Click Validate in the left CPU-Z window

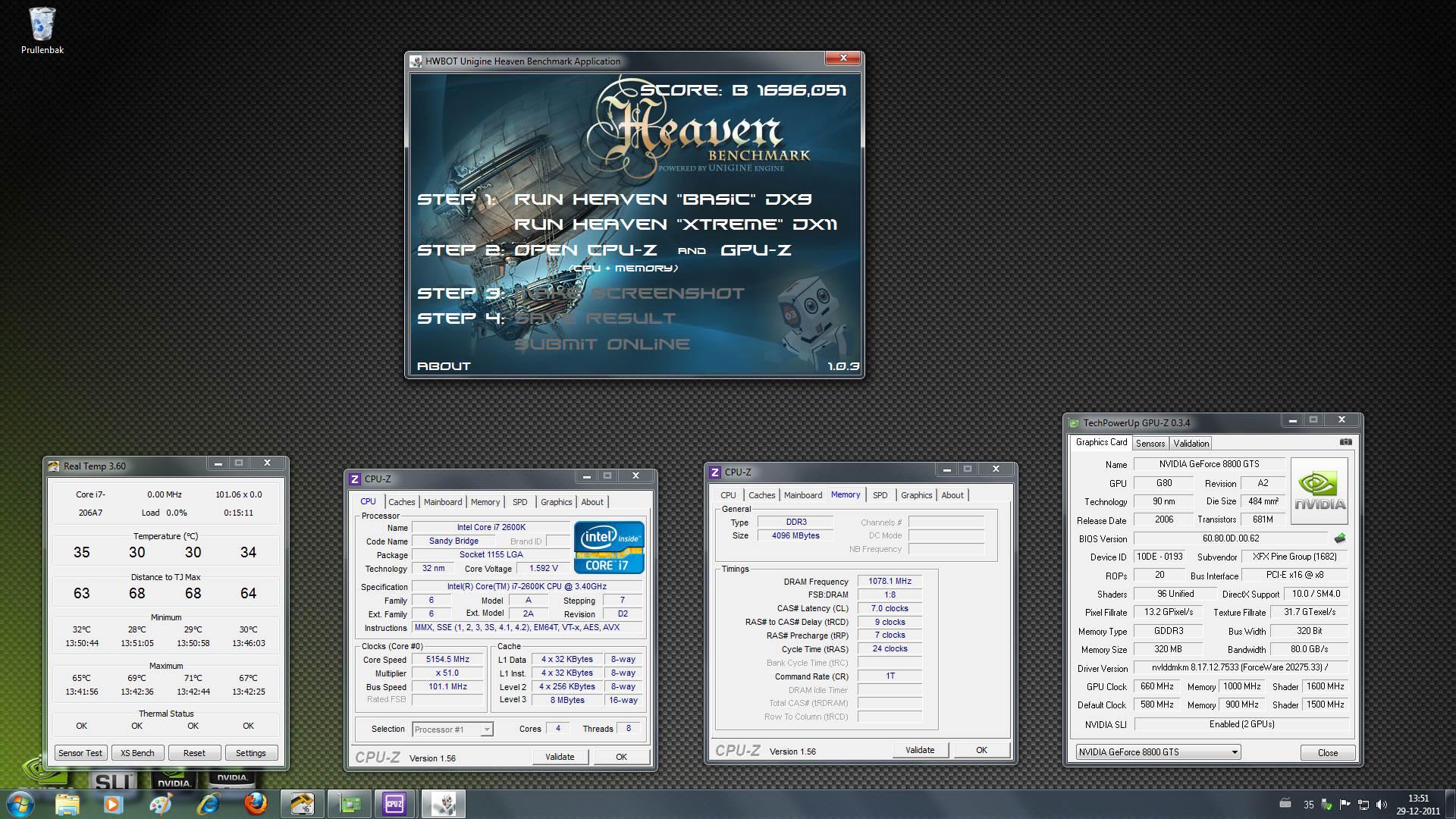pos(560,757)
